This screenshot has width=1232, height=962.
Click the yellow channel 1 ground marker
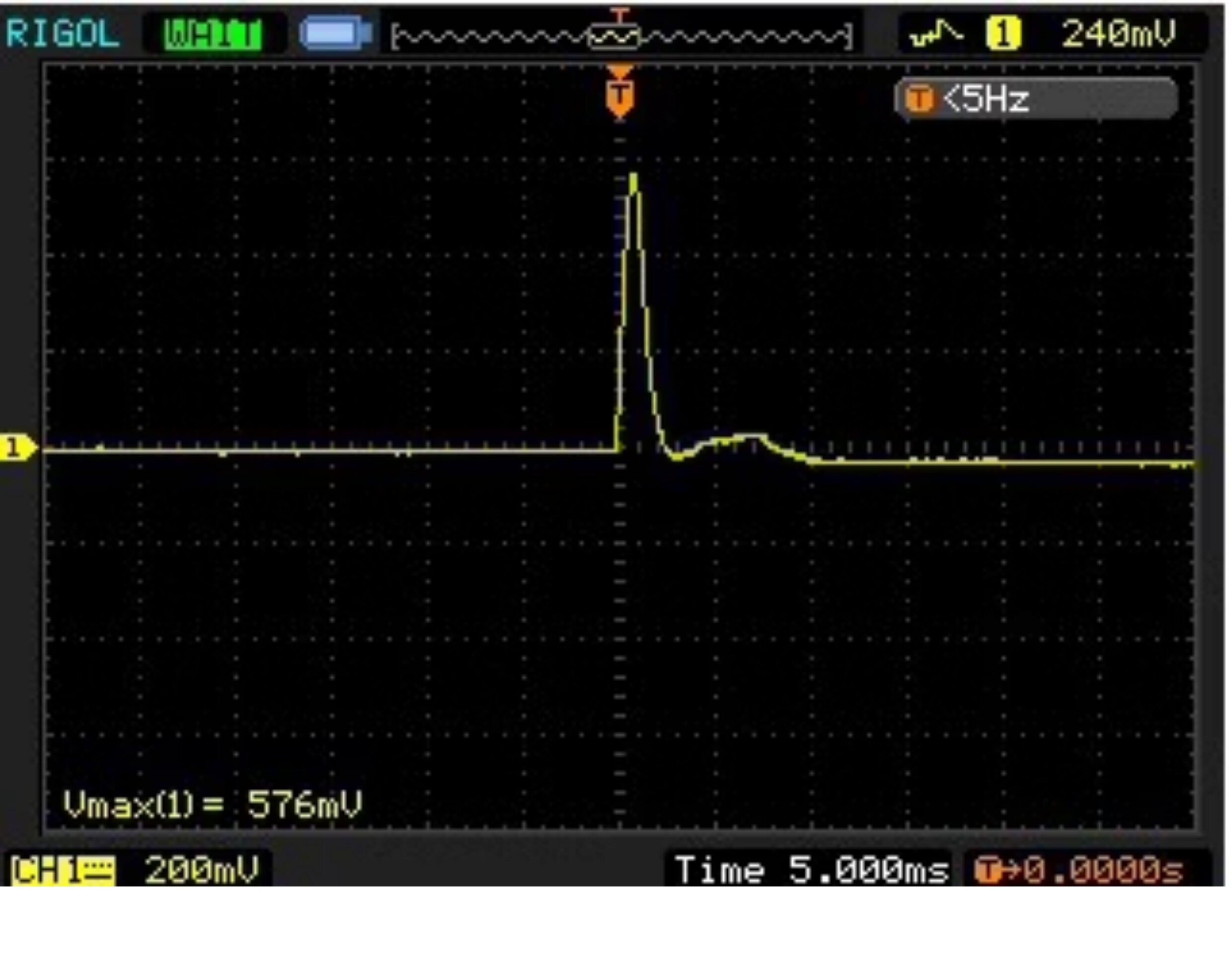(x=18, y=449)
